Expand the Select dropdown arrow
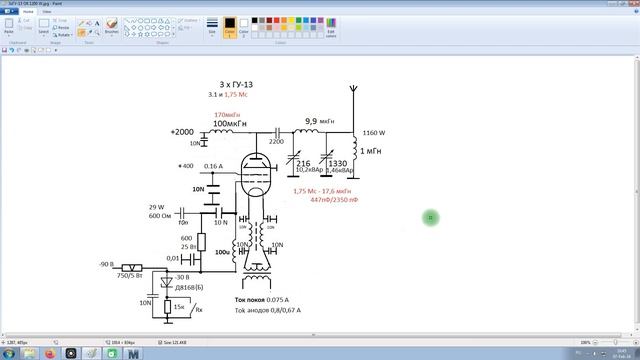The image size is (640, 360). [x=44, y=35]
